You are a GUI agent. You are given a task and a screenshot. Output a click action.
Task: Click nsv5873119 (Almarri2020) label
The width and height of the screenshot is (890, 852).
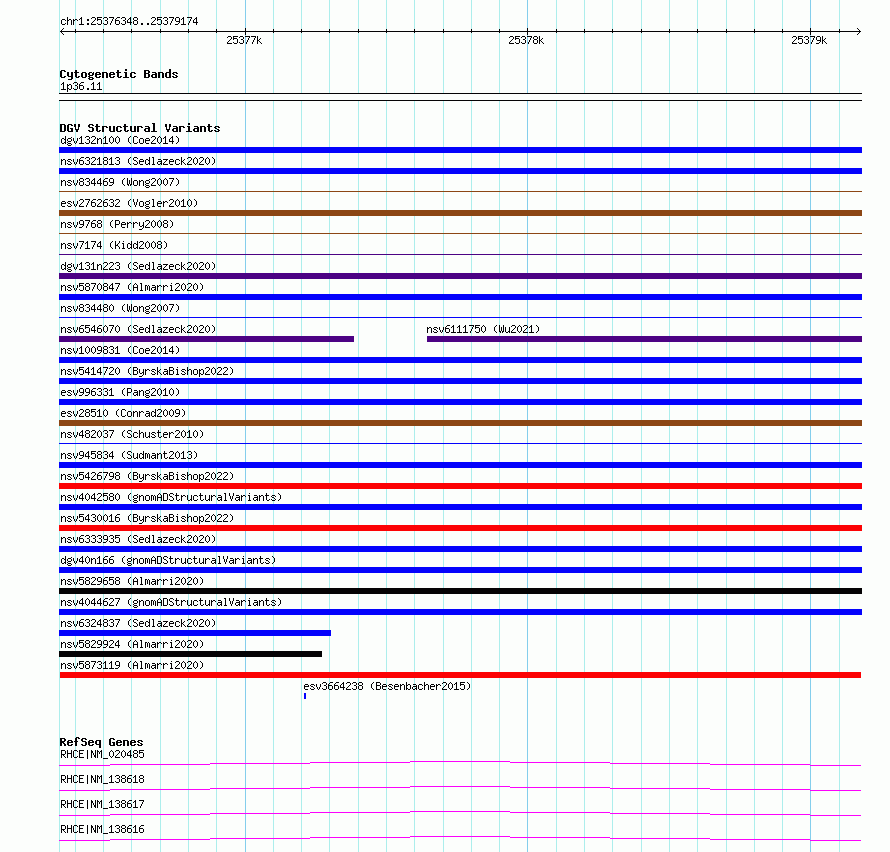coord(132,665)
